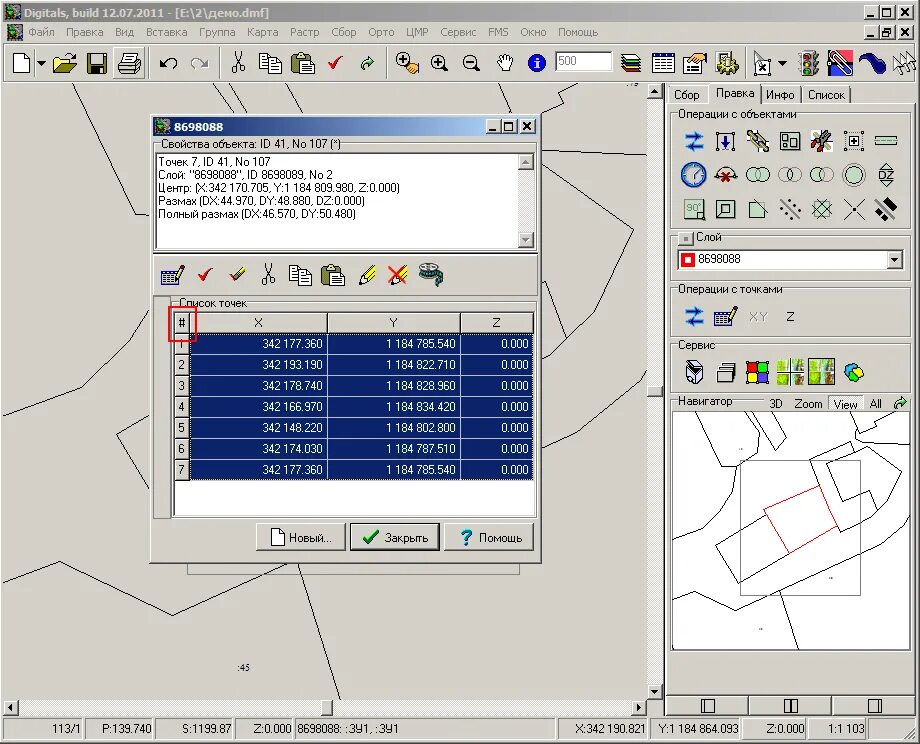Open the layers stack icon
Viewport: 920px width, 744px height.
(631, 63)
